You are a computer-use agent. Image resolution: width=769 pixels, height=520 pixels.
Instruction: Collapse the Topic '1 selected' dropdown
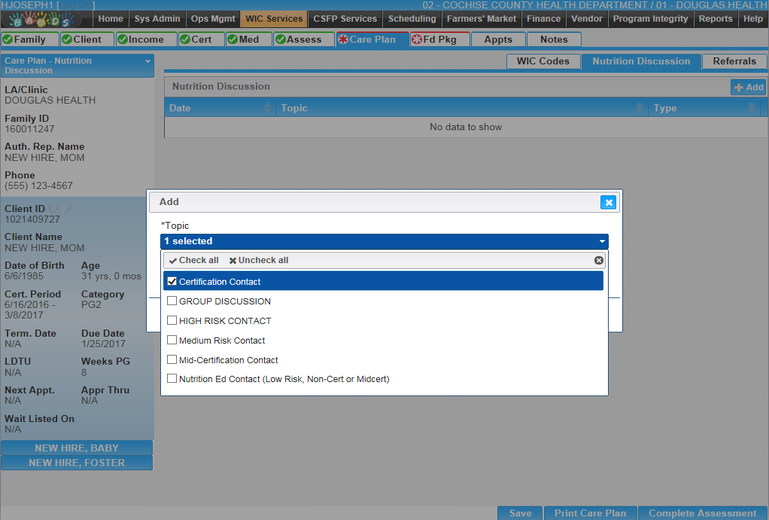602,241
